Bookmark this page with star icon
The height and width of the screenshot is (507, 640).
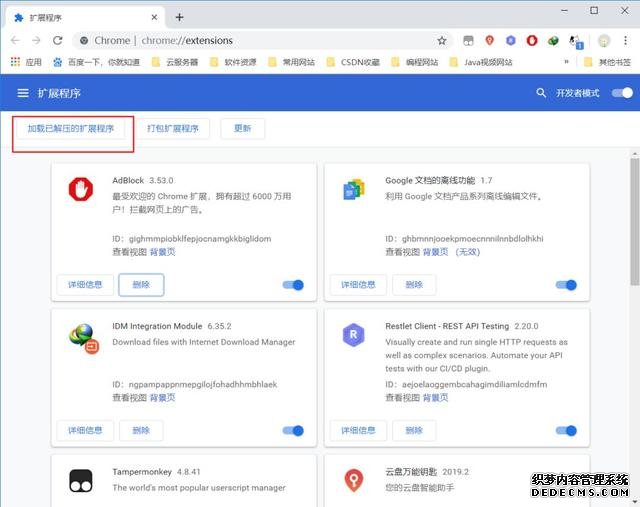point(442,40)
